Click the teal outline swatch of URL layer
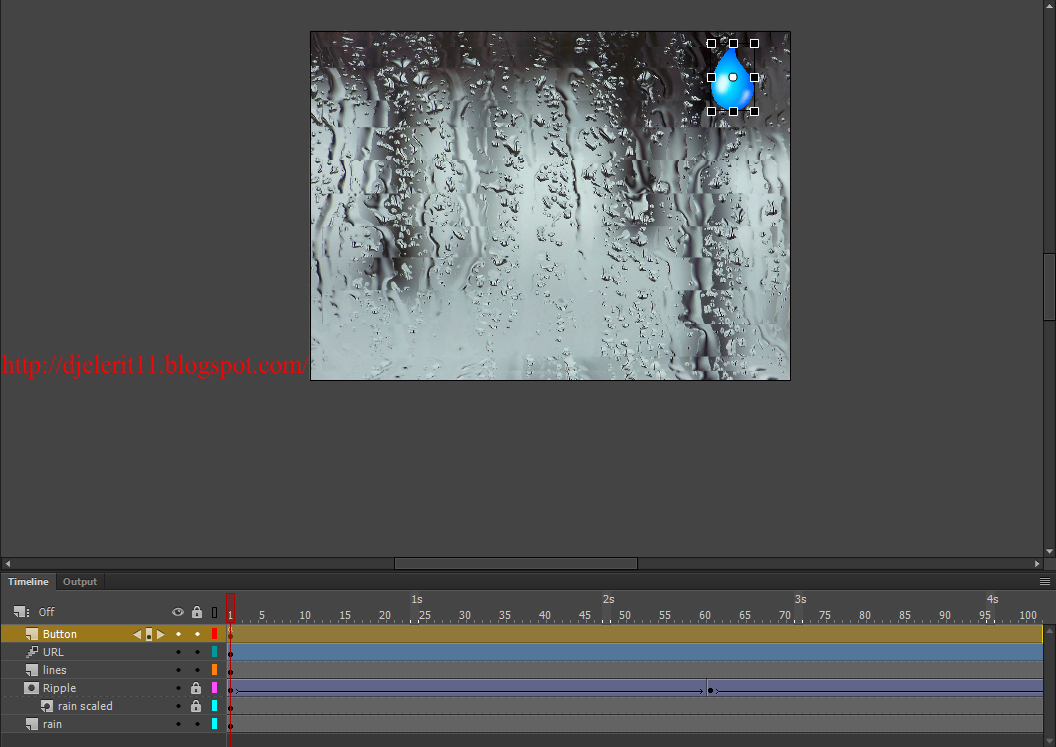 pyautogui.click(x=214, y=652)
